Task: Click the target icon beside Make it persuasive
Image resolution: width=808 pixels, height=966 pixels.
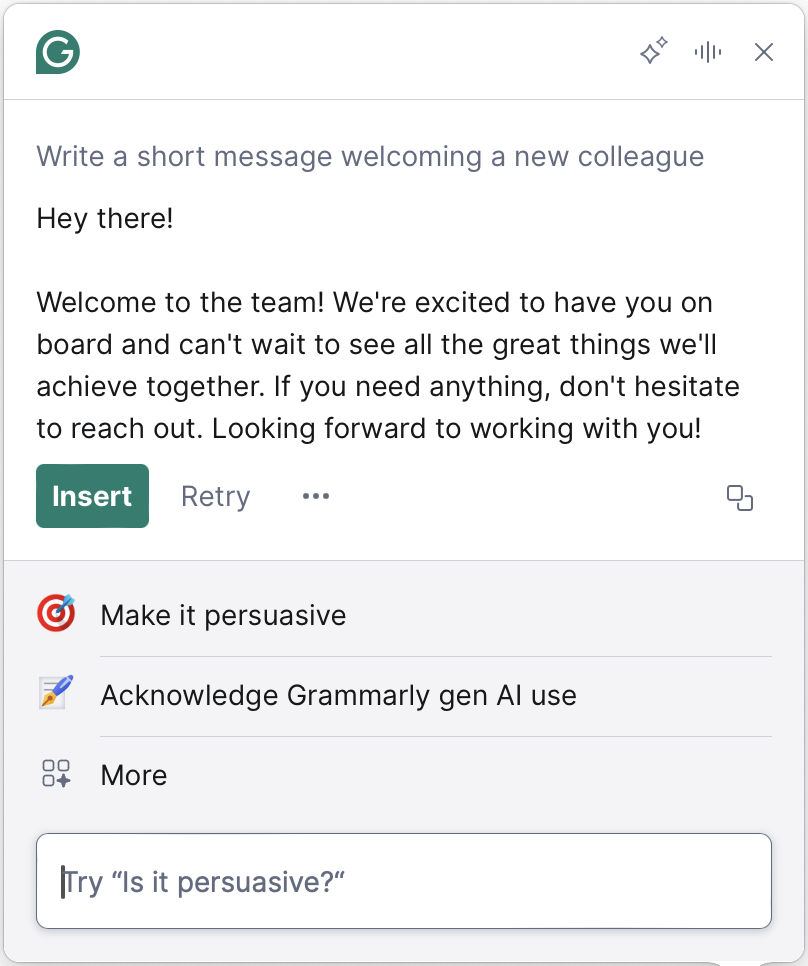Action: tap(56, 615)
